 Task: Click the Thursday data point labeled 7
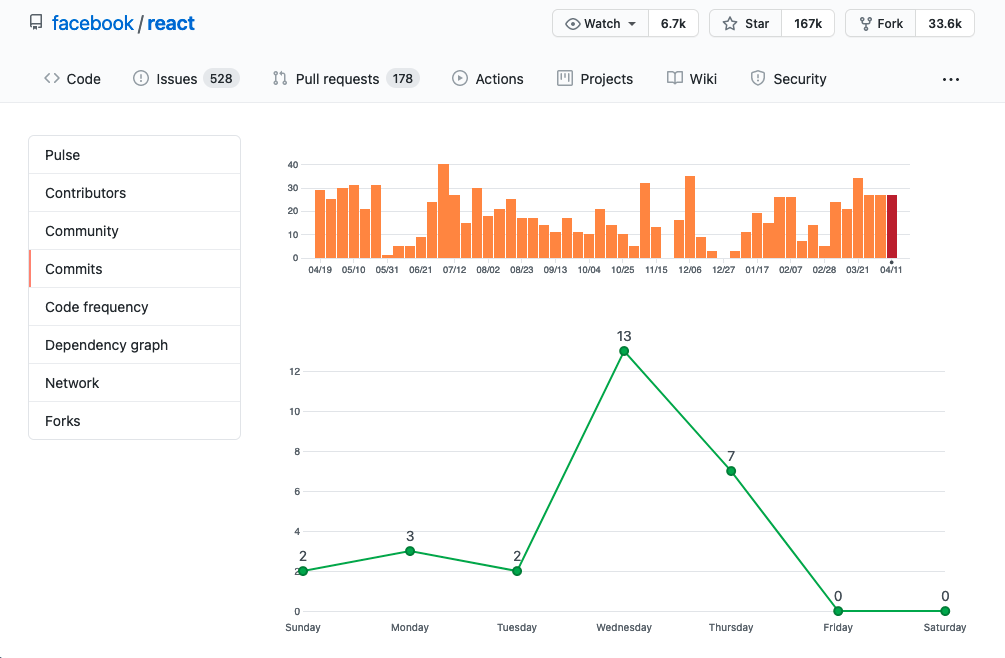coord(731,471)
